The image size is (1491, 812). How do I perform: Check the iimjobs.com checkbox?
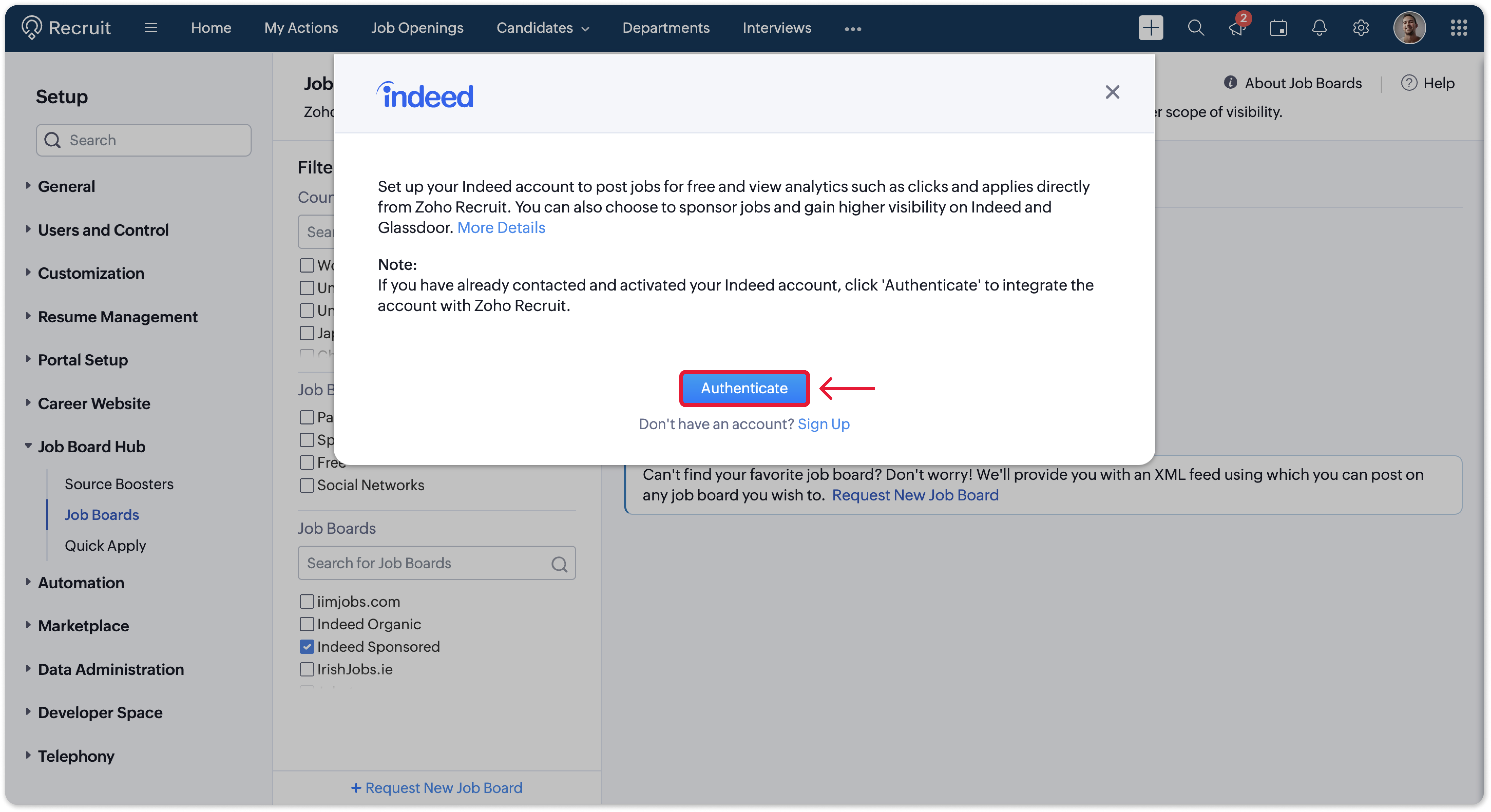pos(307,601)
